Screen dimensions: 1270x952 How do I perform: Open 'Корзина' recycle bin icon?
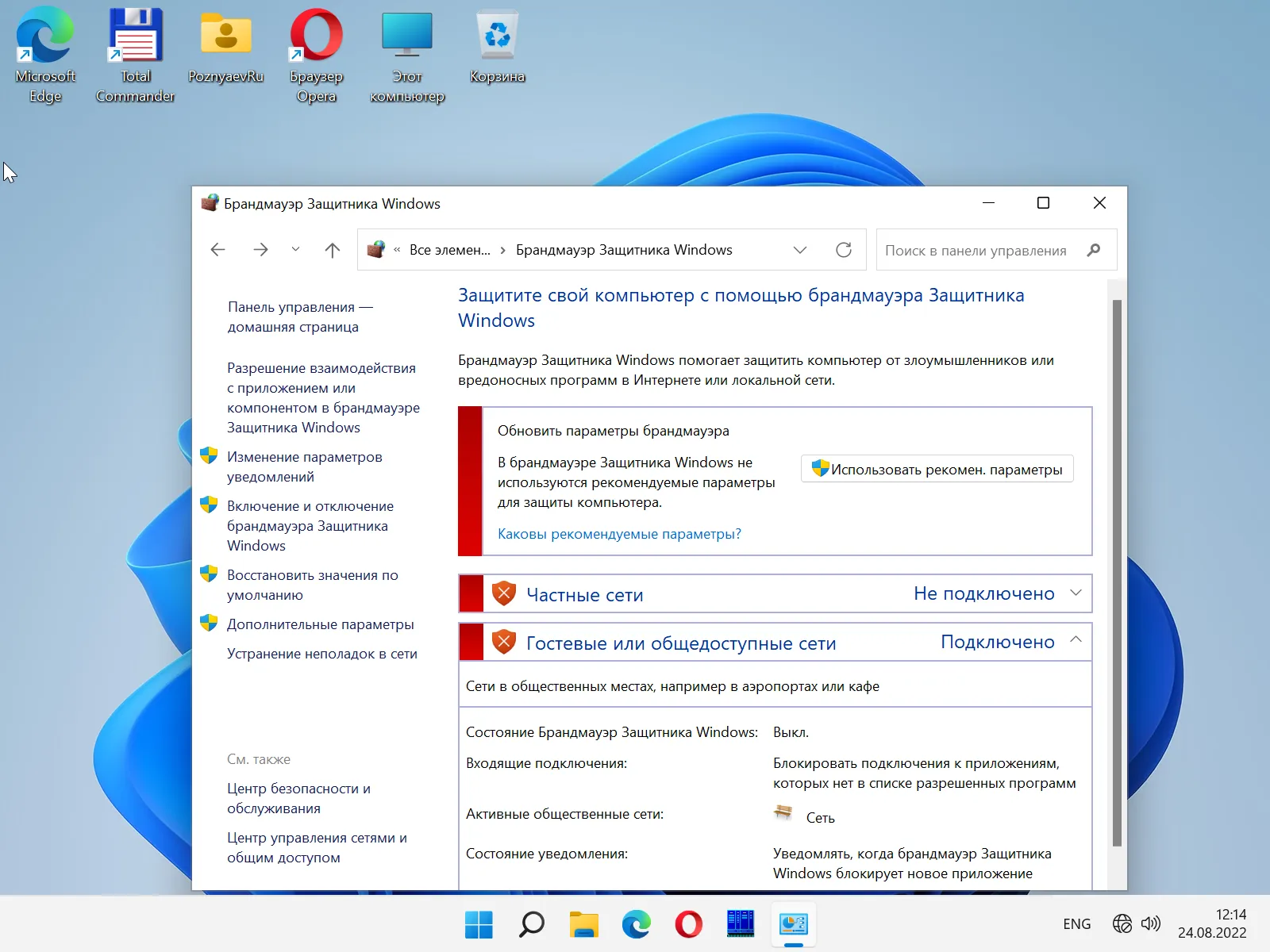click(x=498, y=46)
